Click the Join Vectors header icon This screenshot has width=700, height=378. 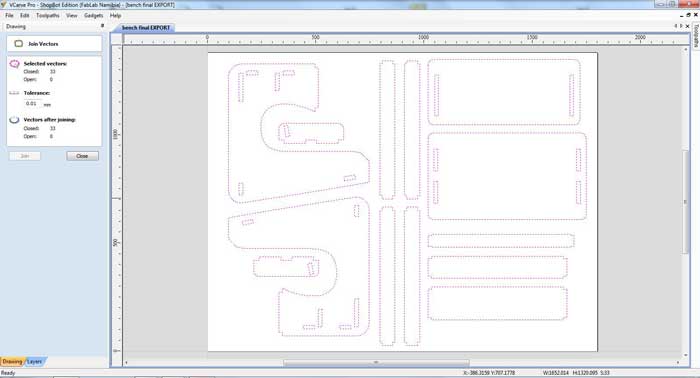[x=18, y=44]
